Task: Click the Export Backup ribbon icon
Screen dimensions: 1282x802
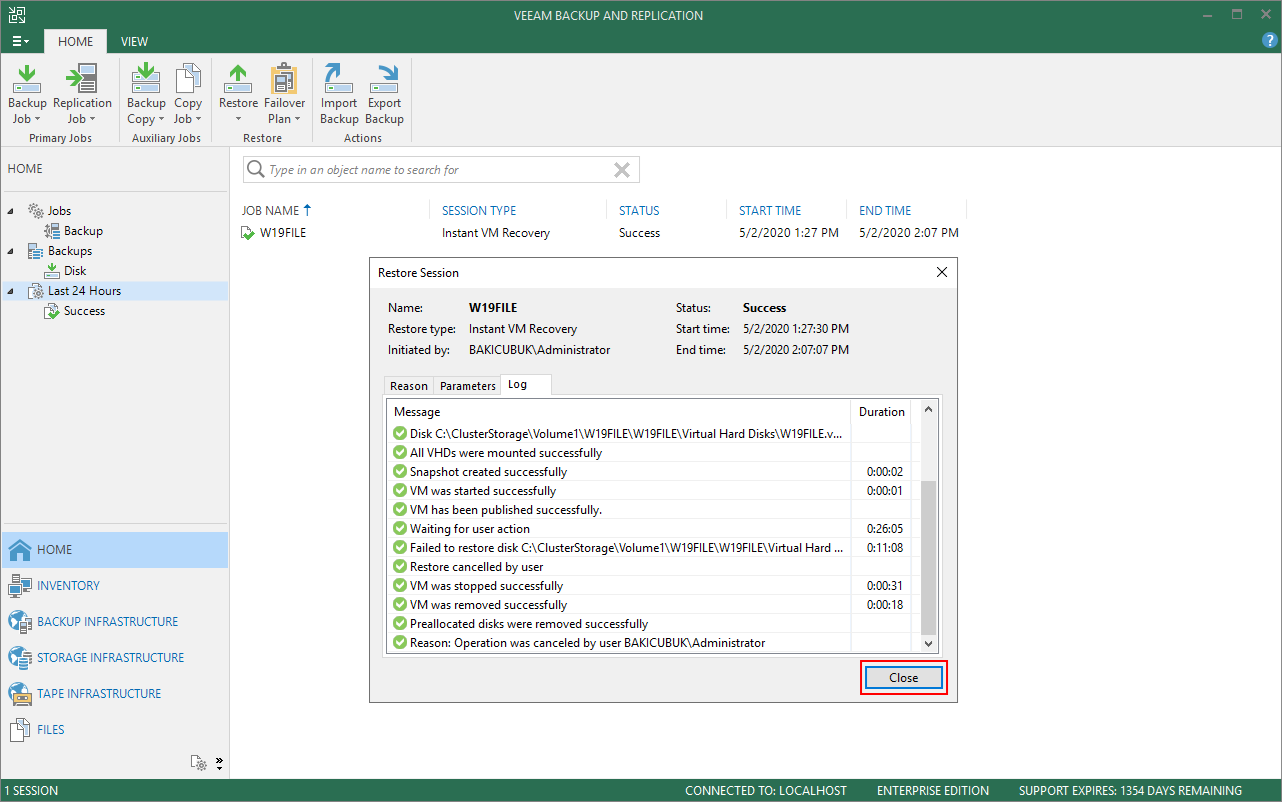Action: pos(384,95)
